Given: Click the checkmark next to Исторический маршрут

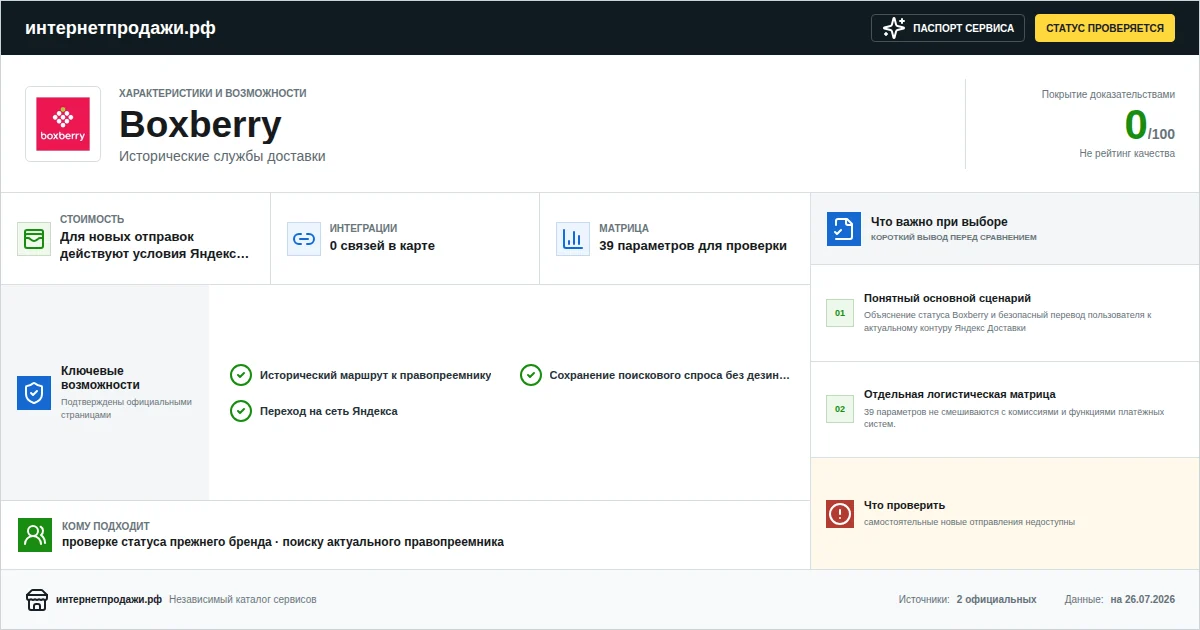Looking at the screenshot, I should (x=241, y=375).
